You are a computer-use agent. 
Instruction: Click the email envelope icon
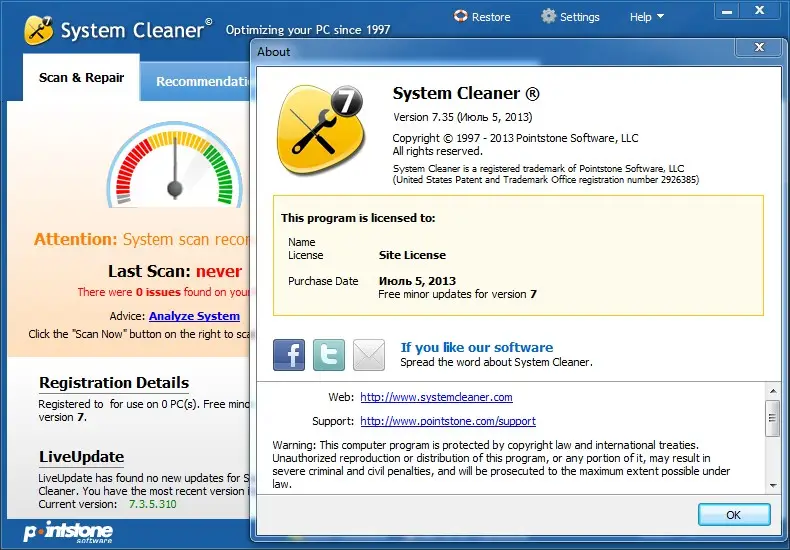[369, 355]
